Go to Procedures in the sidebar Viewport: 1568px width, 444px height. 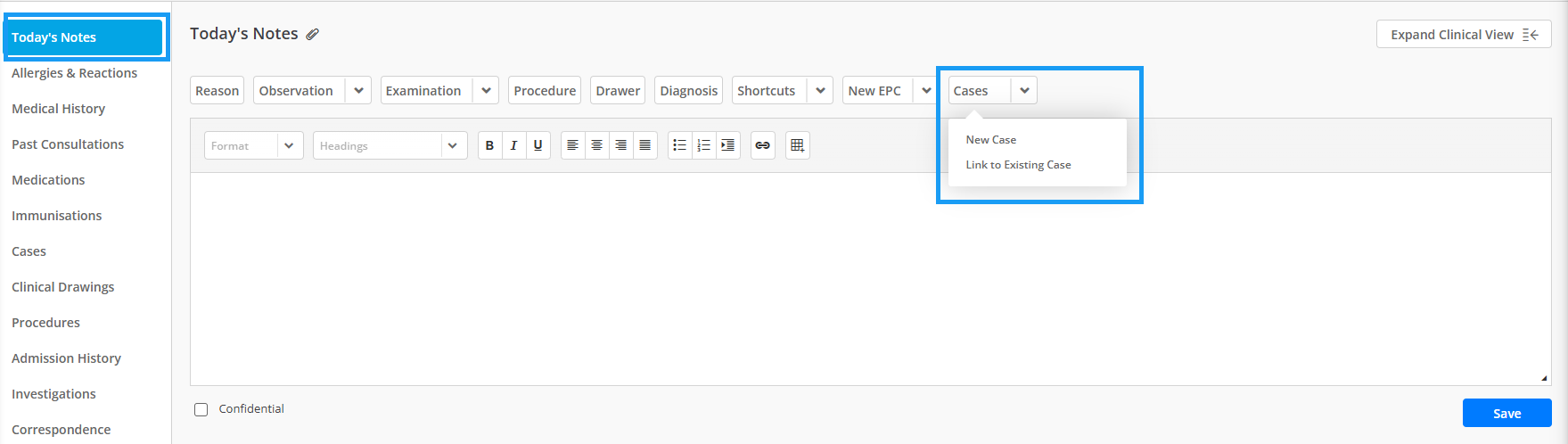point(45,323)
